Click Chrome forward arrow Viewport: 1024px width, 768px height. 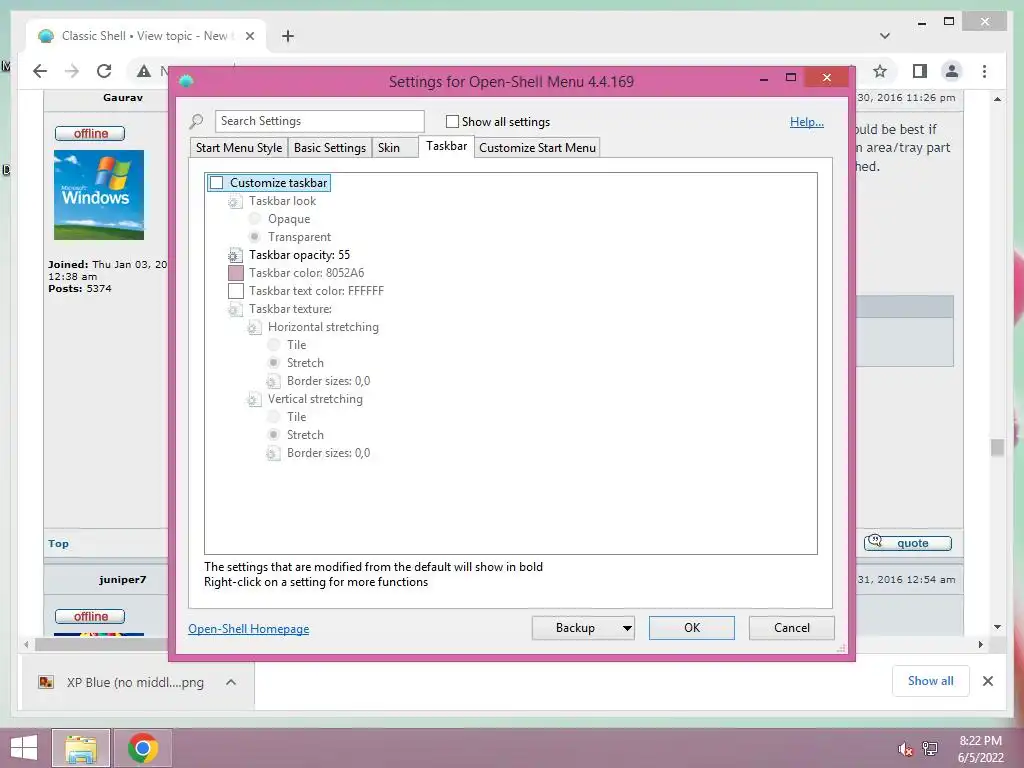72,71
